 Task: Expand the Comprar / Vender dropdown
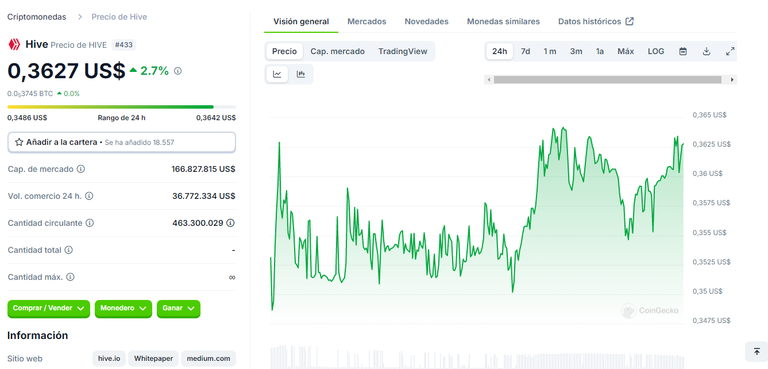point(48,309)
